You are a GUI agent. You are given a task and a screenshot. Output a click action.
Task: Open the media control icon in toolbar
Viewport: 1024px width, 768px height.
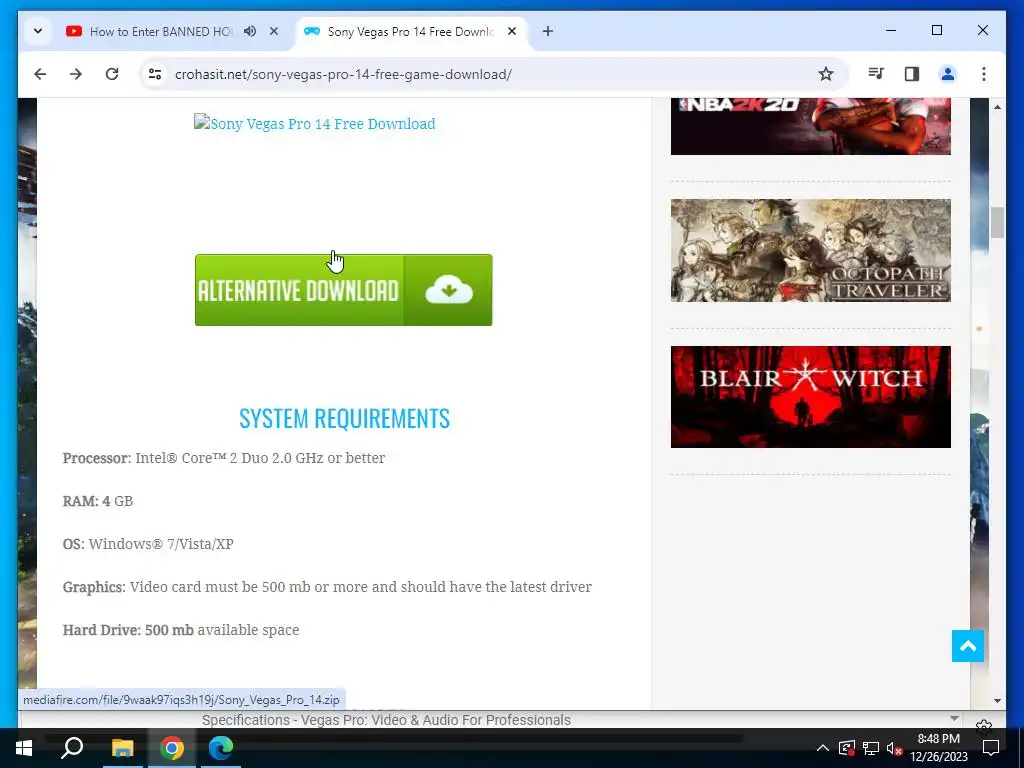click(876, 74)
